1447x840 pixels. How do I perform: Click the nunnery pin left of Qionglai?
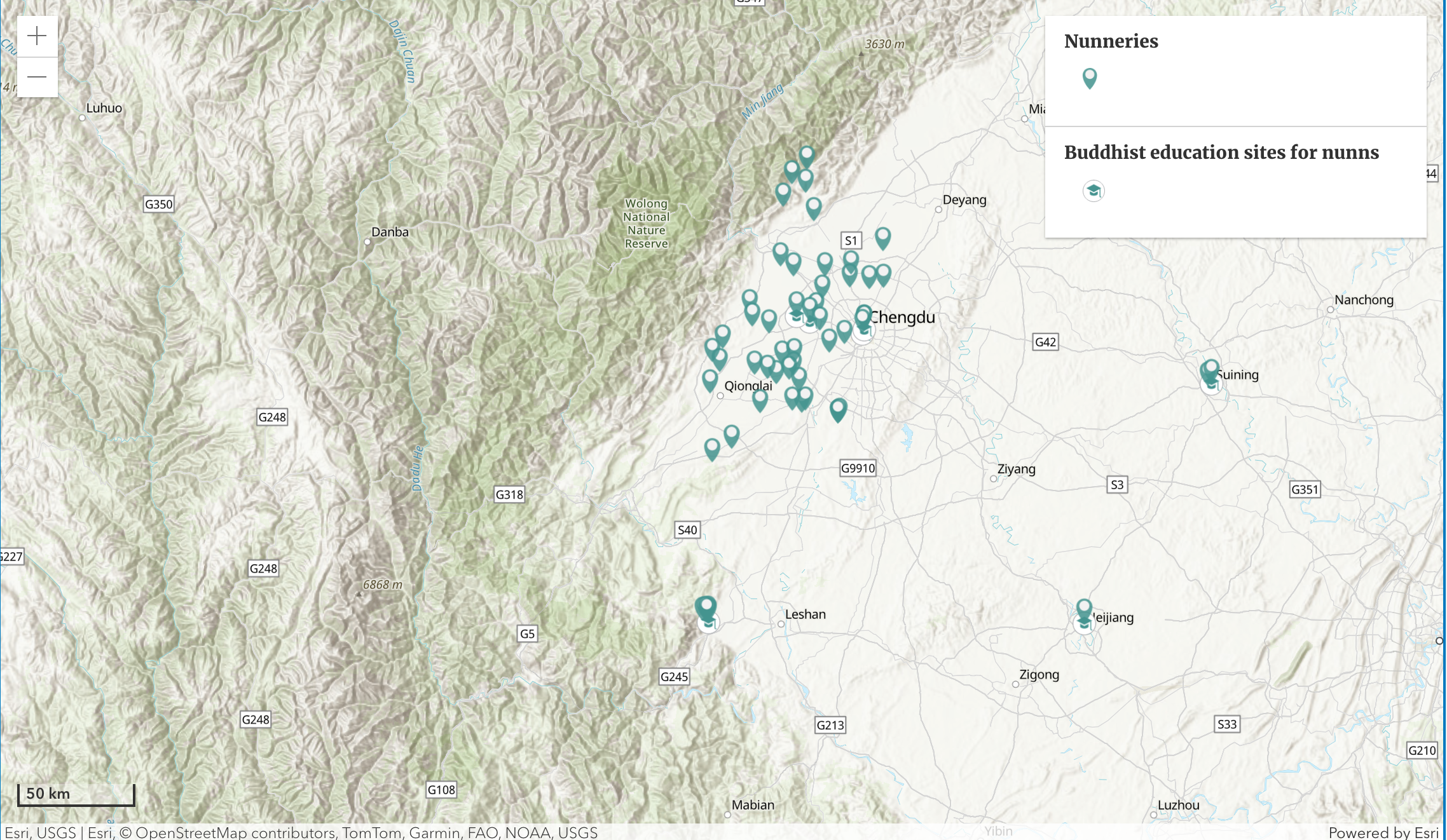(710, 379)
